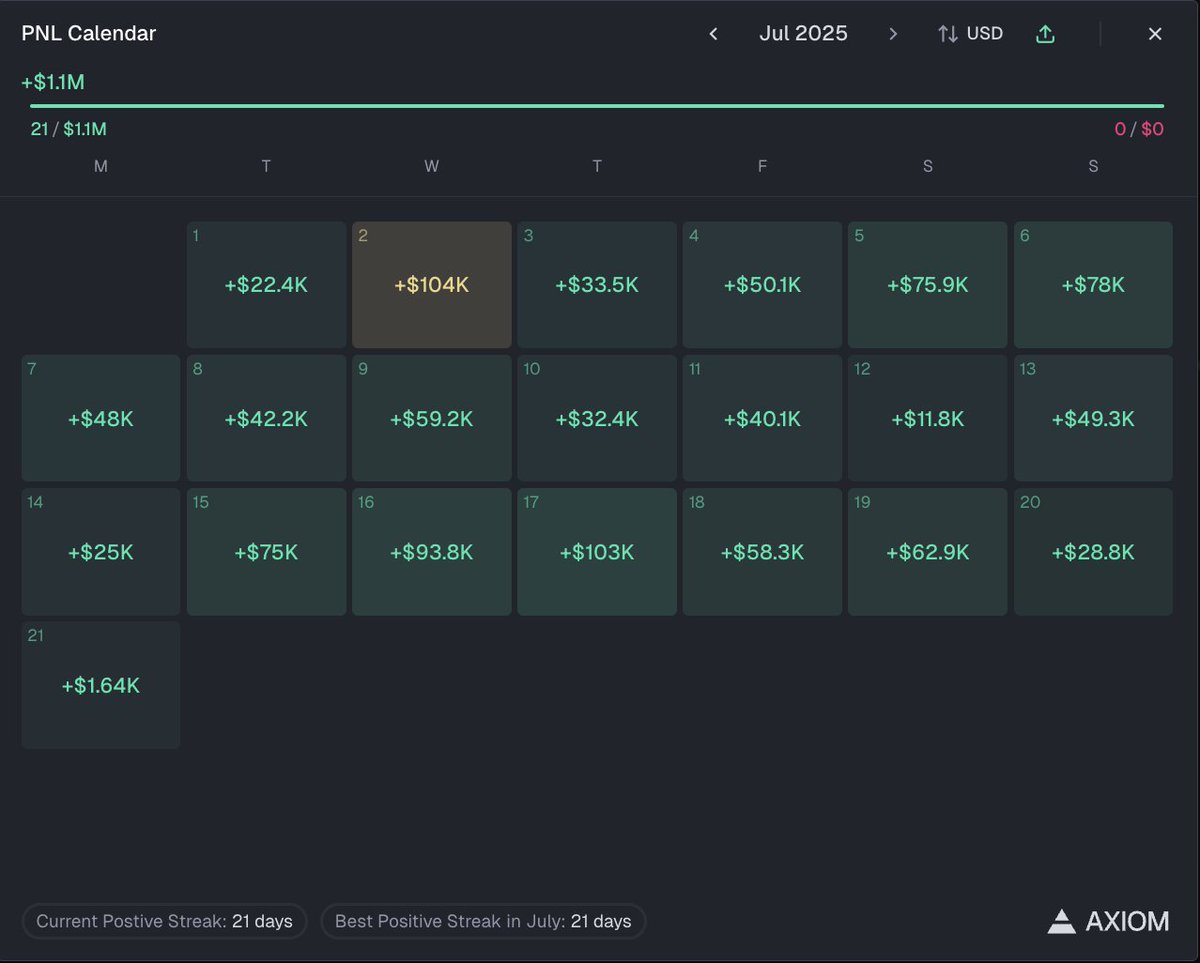Click the M weekday column header
The height and width of the screenshot is (963, 1200).
(x=101, y=166)
